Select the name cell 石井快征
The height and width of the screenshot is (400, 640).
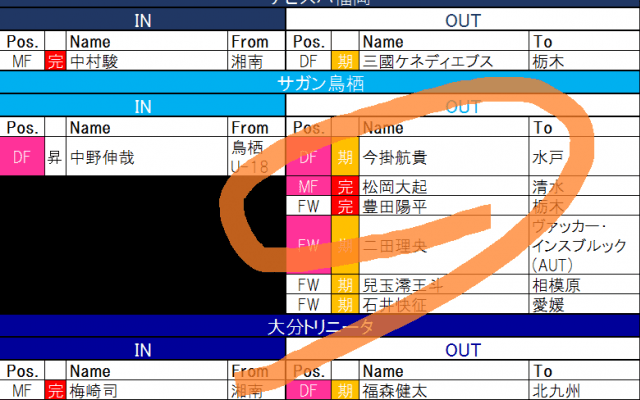[x=444, y=304]
